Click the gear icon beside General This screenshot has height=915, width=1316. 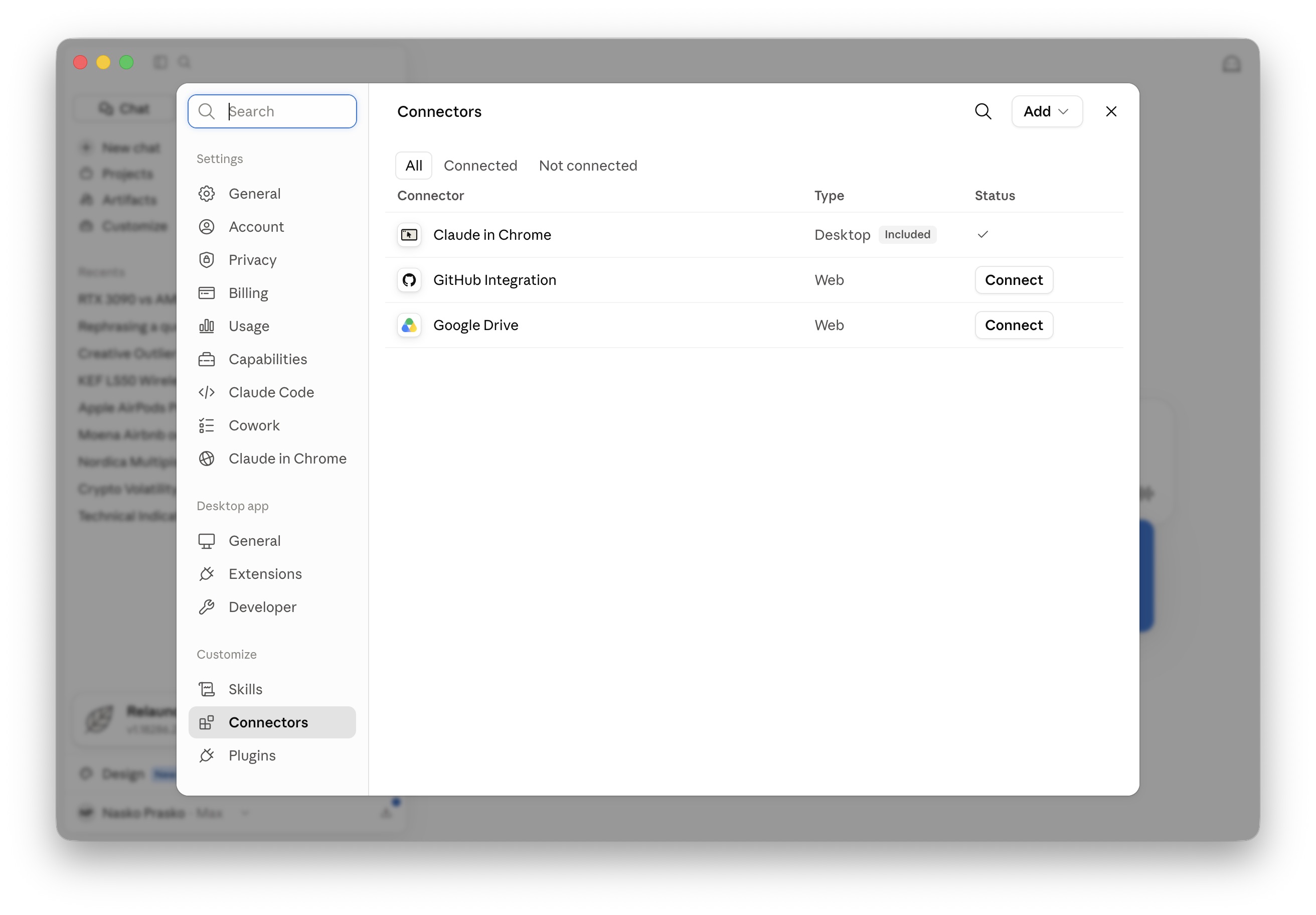(x=207, y=194)
